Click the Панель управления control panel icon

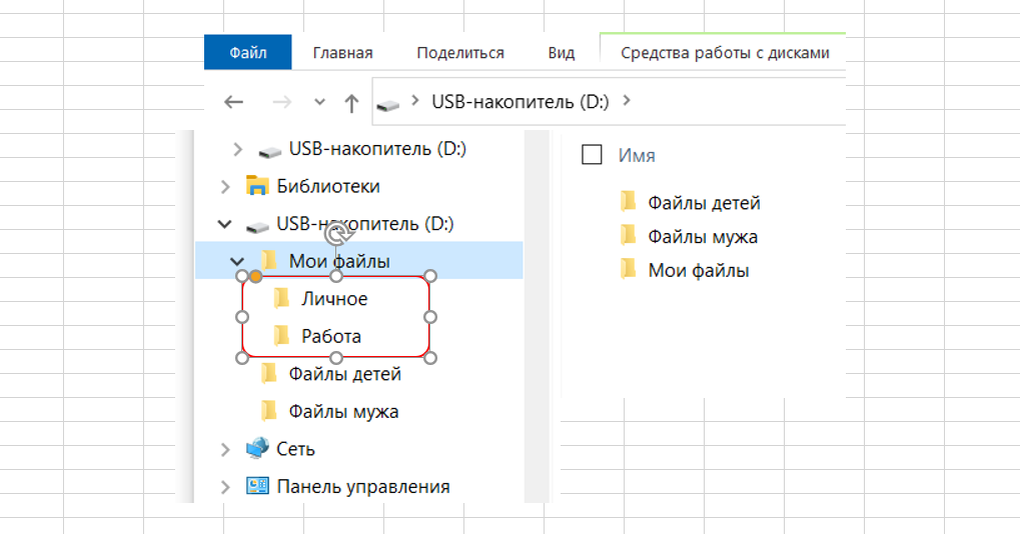point(258,486)
